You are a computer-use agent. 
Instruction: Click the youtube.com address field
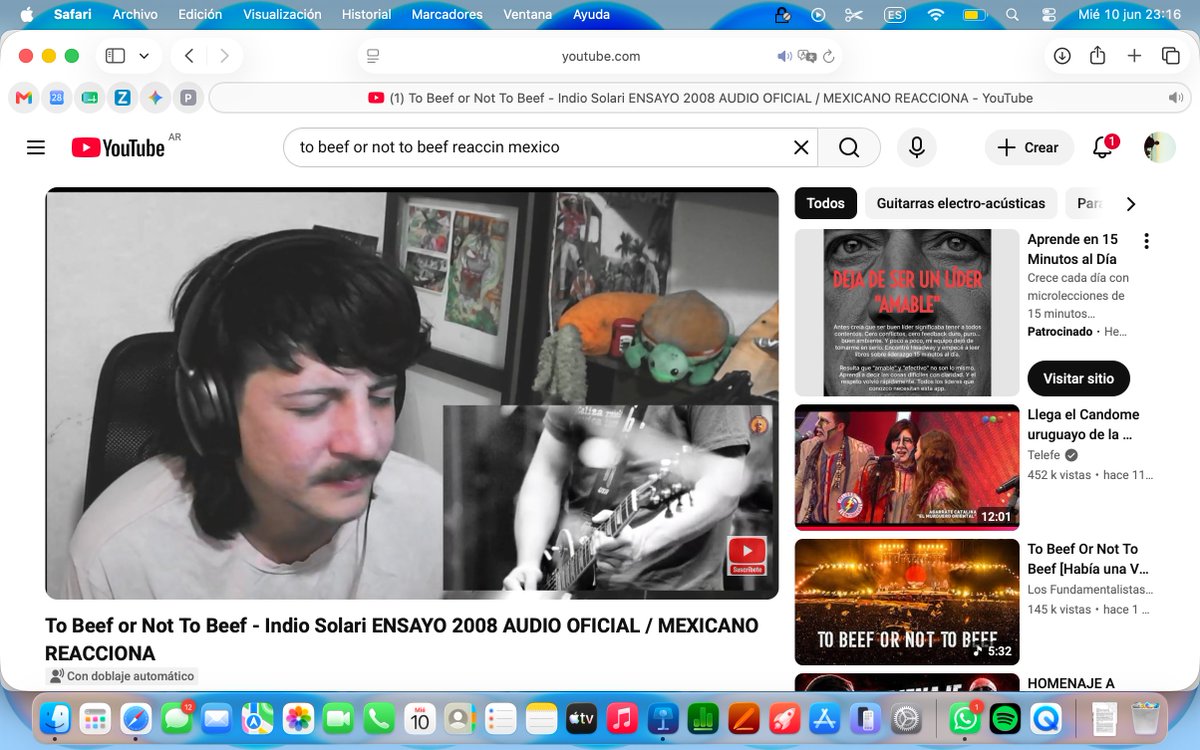(600, 56)
